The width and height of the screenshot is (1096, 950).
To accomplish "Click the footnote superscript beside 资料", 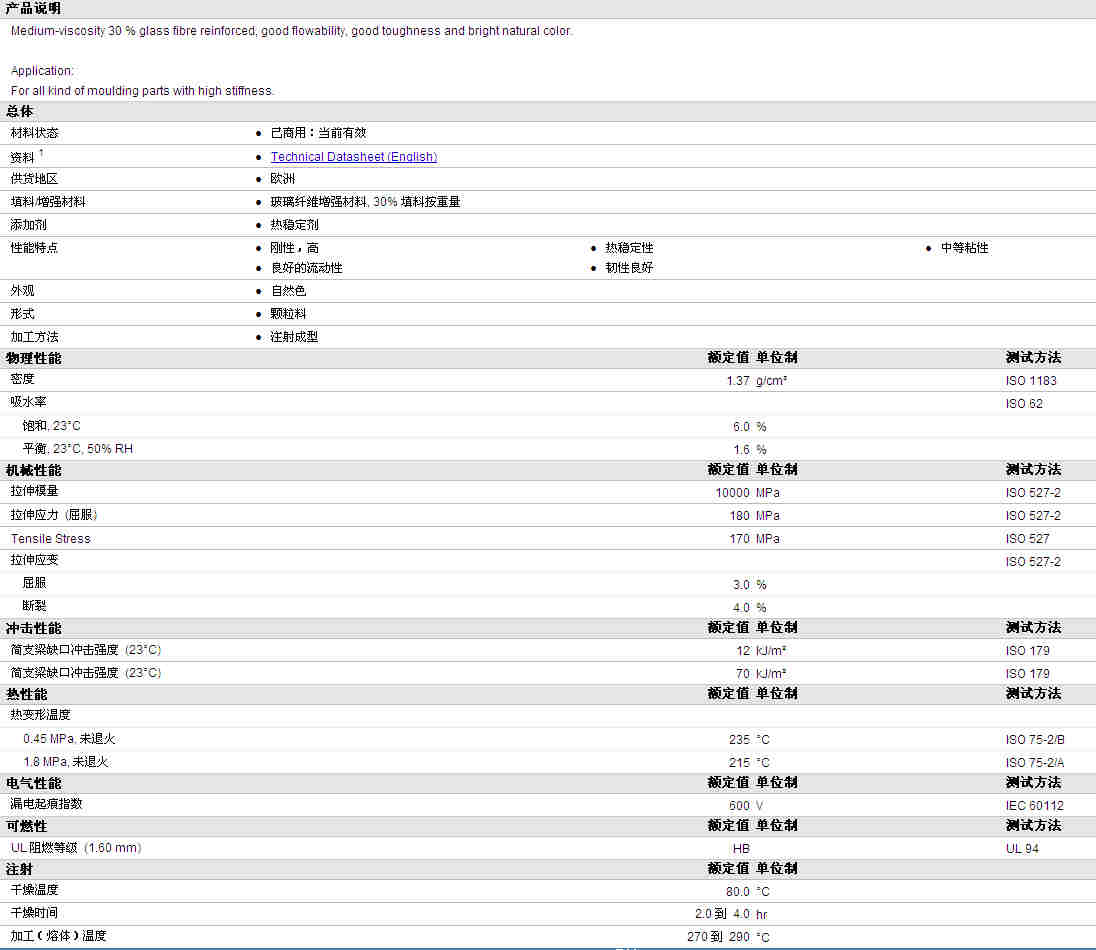I will (x=41, y=152).
